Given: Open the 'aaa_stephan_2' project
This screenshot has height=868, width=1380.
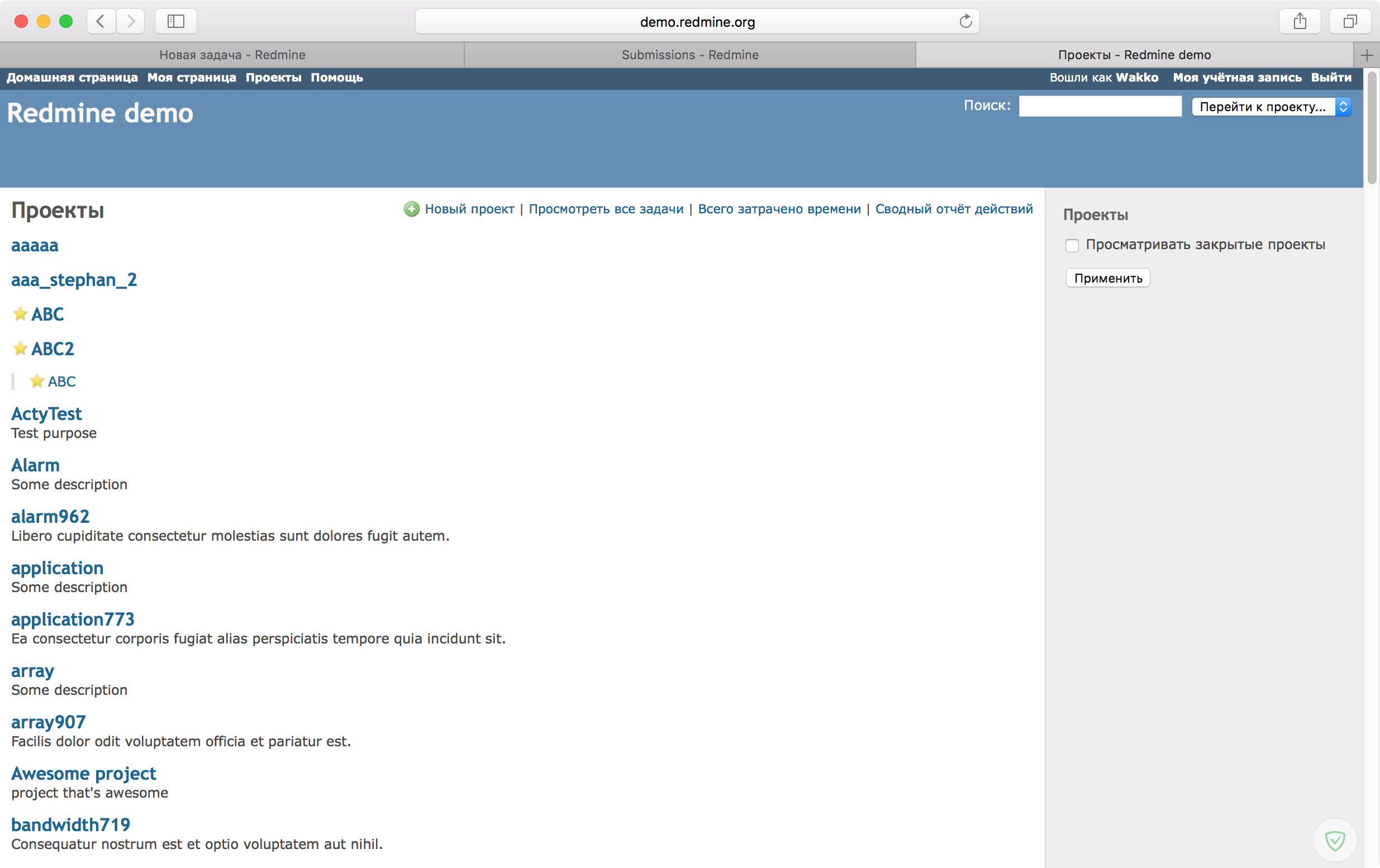Looking at the screenshot, I should coord(74,280).
